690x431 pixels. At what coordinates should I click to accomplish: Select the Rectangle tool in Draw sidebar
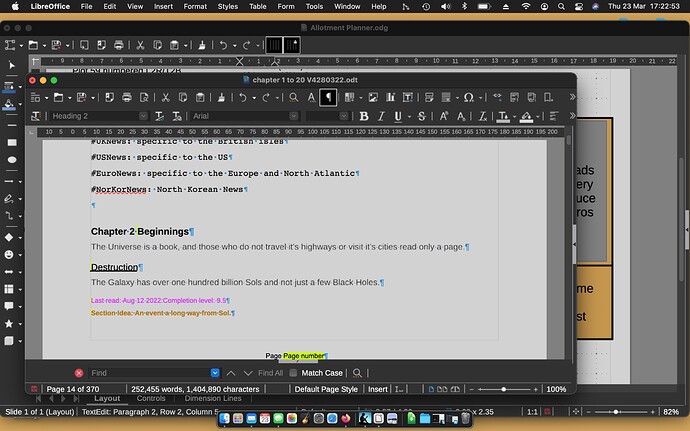12,143
